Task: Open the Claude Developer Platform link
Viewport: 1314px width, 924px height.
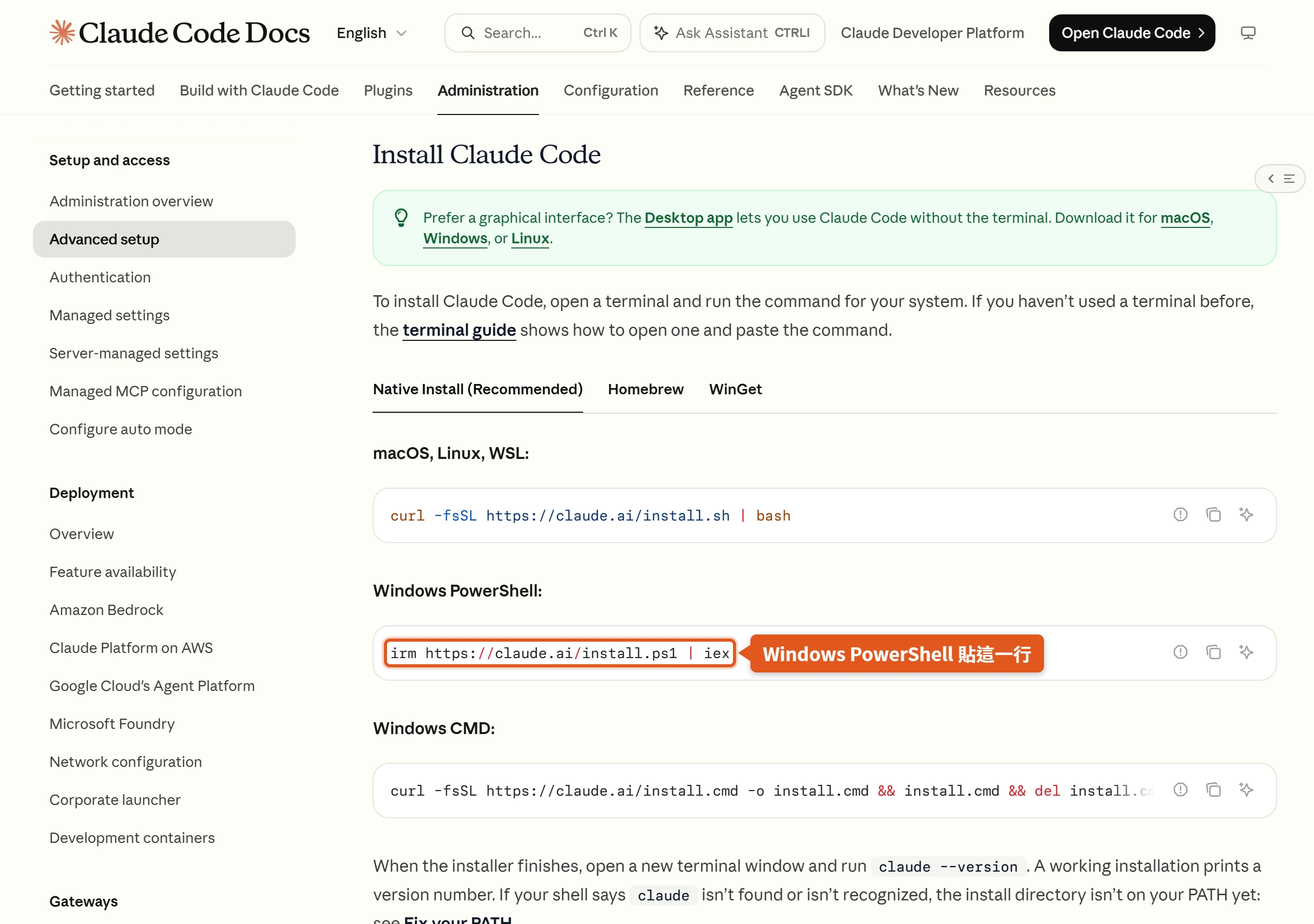Action: pyautogui.click(x=932, y=33)
